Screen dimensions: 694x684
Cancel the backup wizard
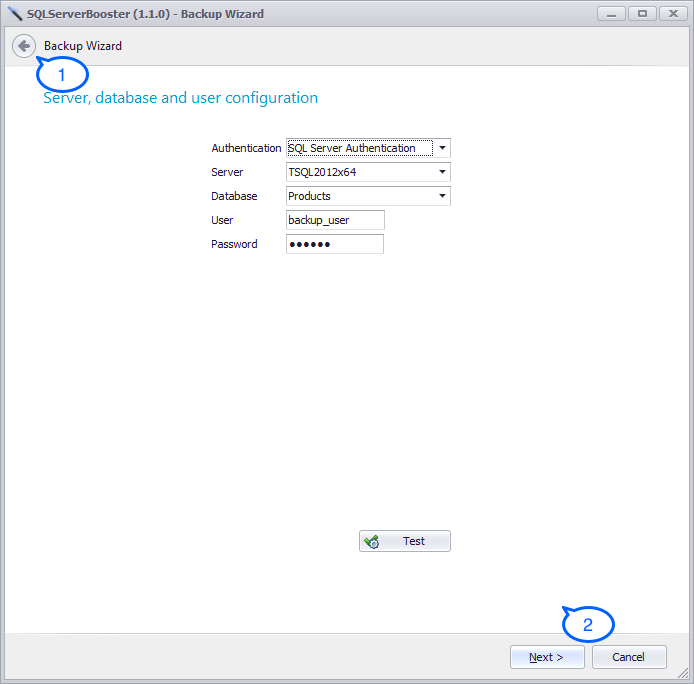coord(629,657)
